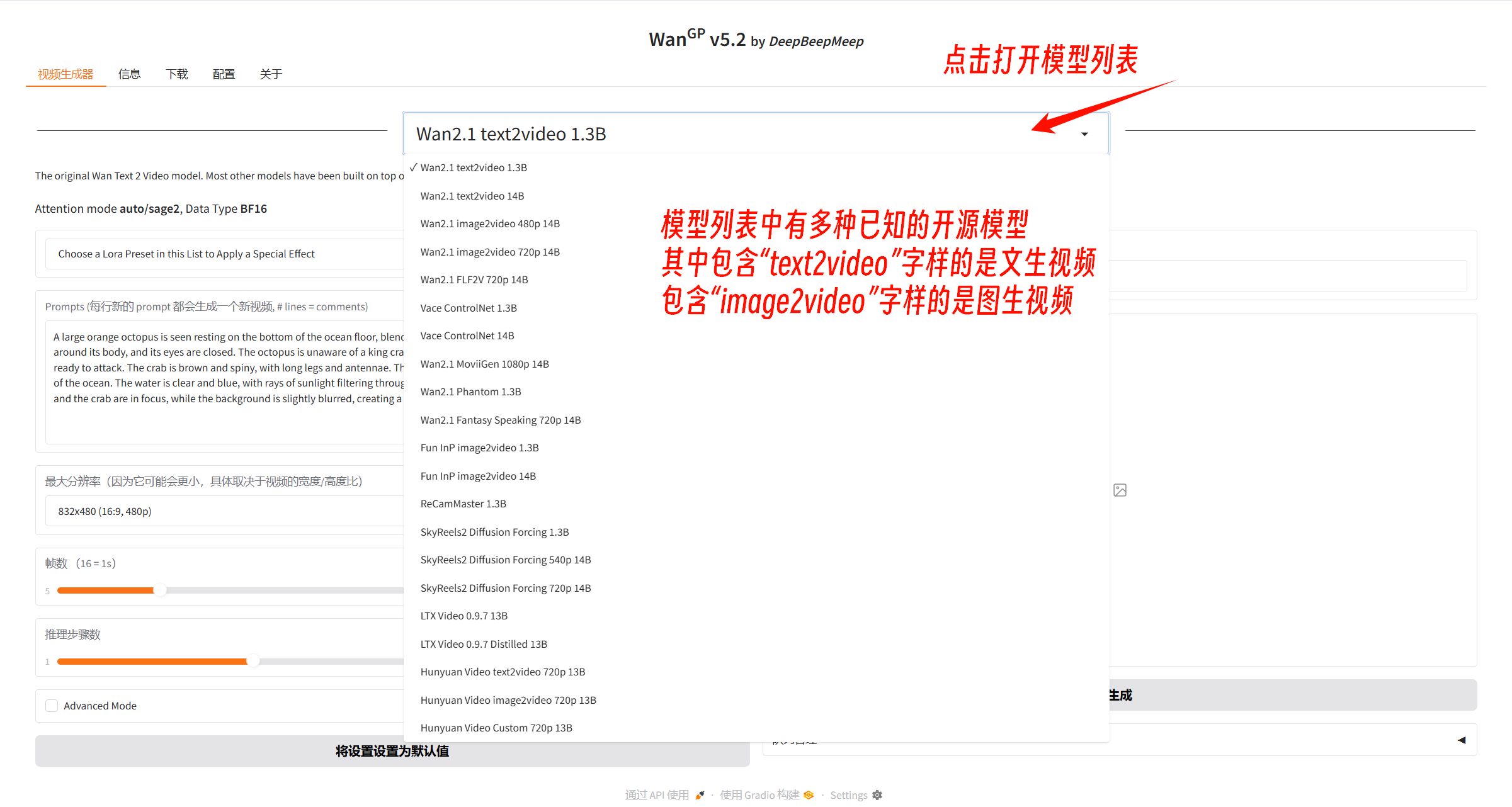Select SkyReels2 Diffusion Forcing 1.3B

coord(756,532)
